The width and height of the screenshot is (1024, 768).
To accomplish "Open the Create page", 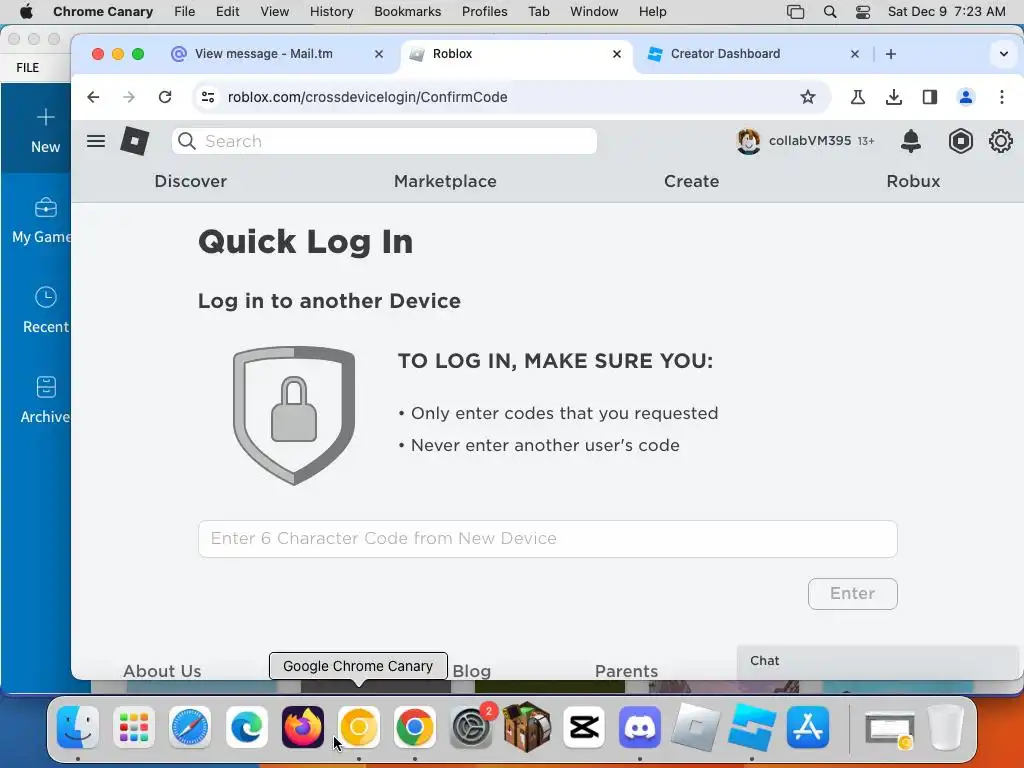I will coord(692,181).
